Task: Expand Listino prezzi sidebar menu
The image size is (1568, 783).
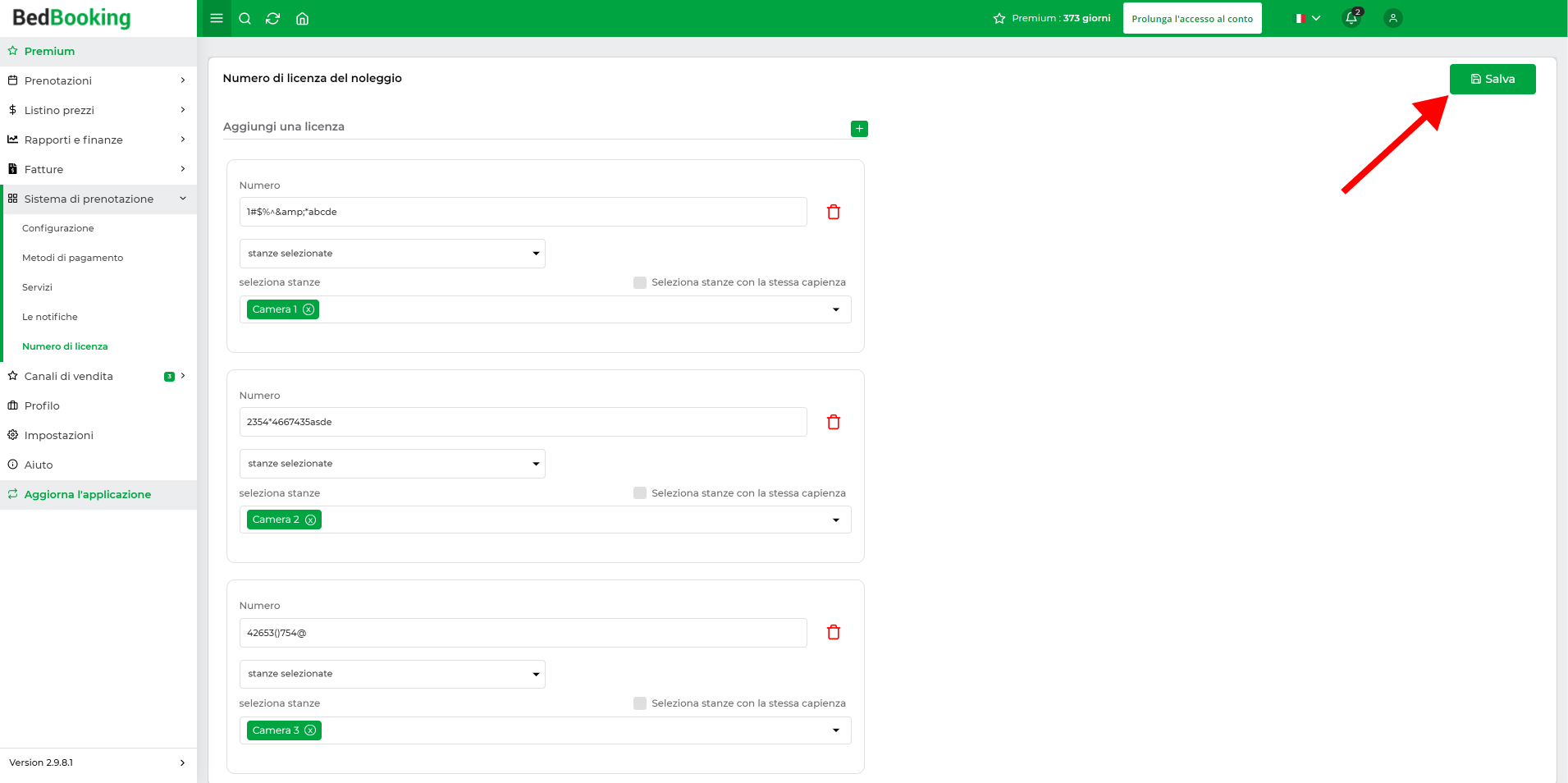Action: pyautogui.click(x=98, y=110)
